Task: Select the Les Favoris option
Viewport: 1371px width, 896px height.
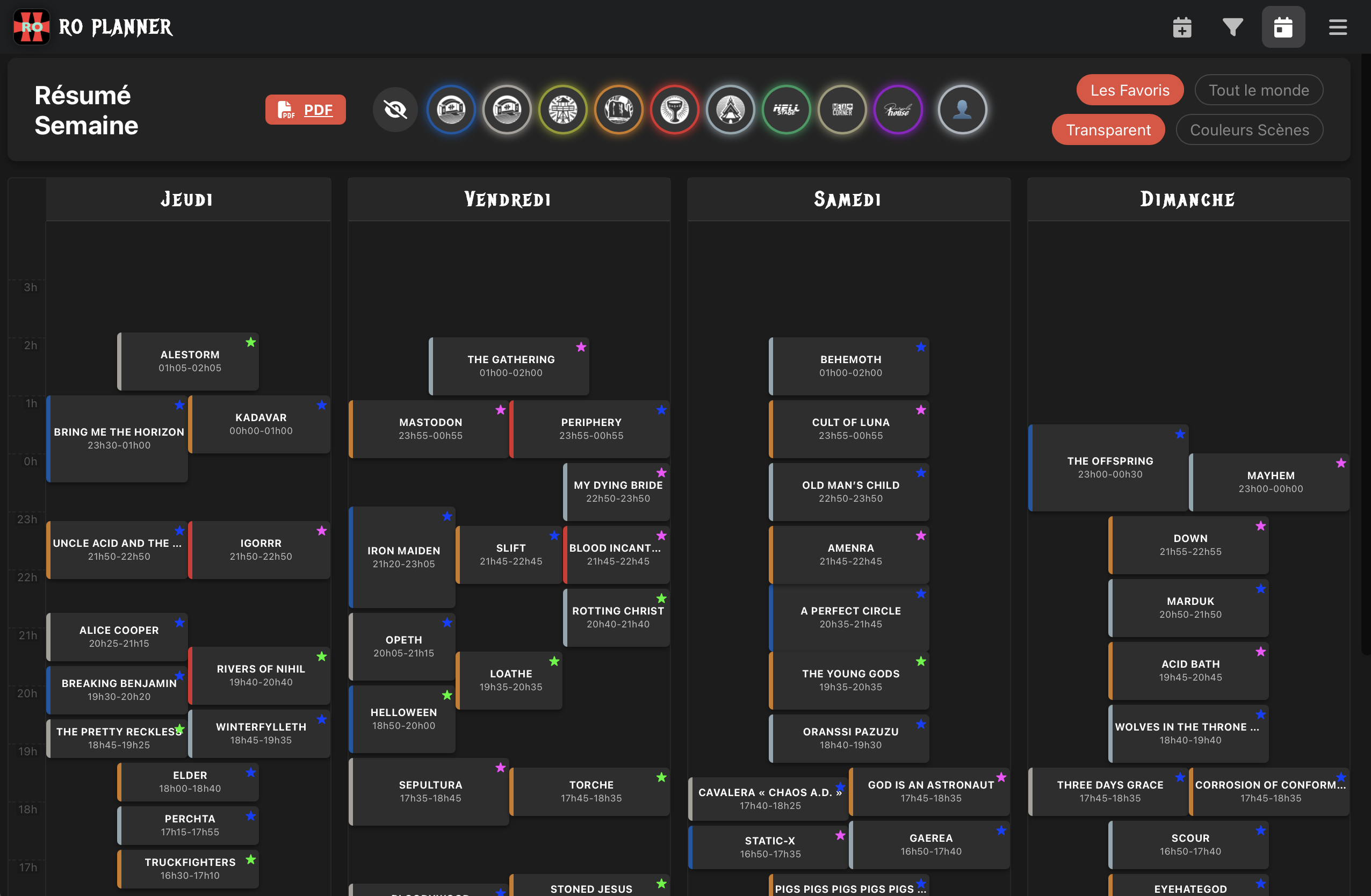Action: (x=1129, y=90)
